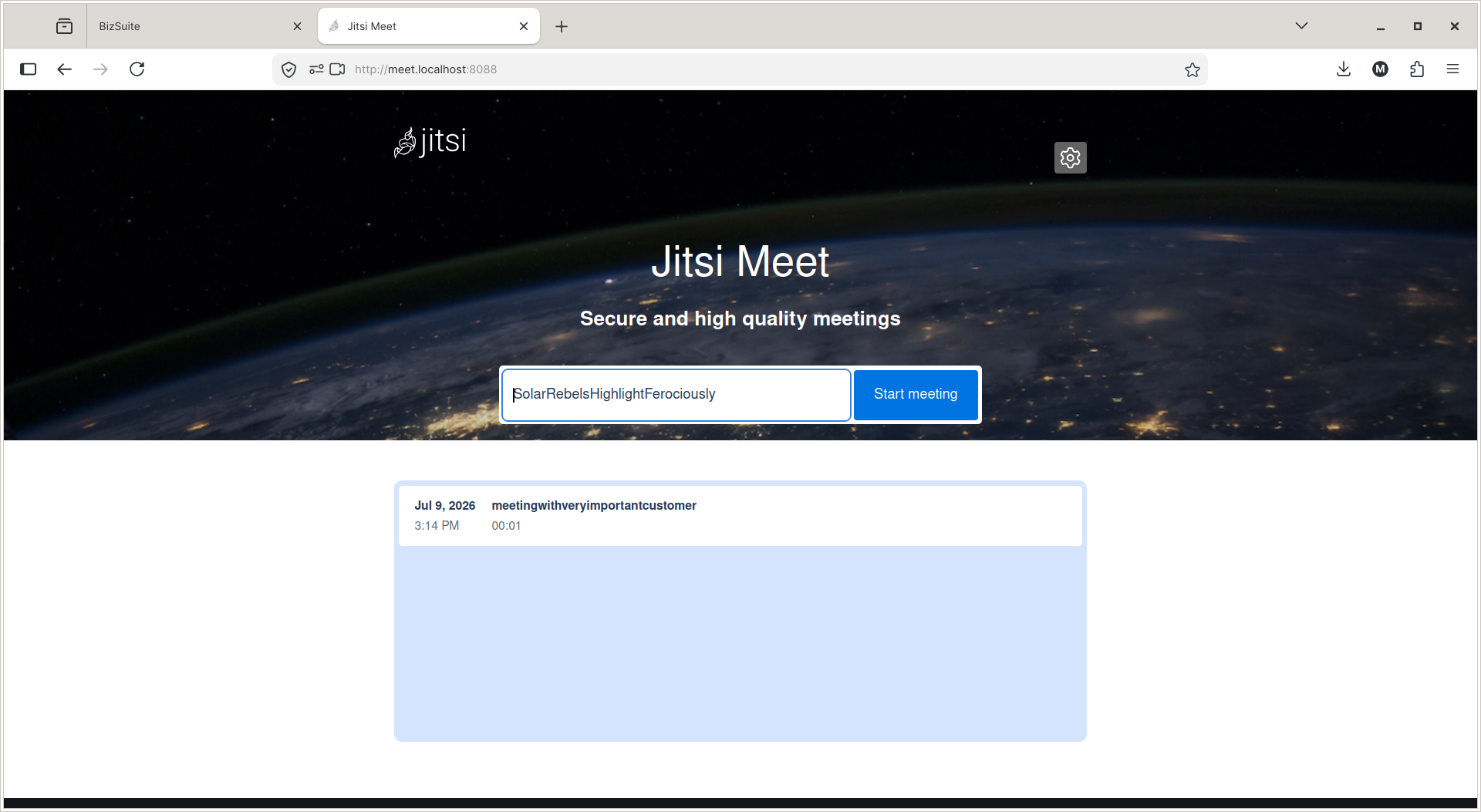Expand the list all tabs dropdown
Viewport: 1481px width, 812px height.
pyautogui.click(x=1301, y=26)
